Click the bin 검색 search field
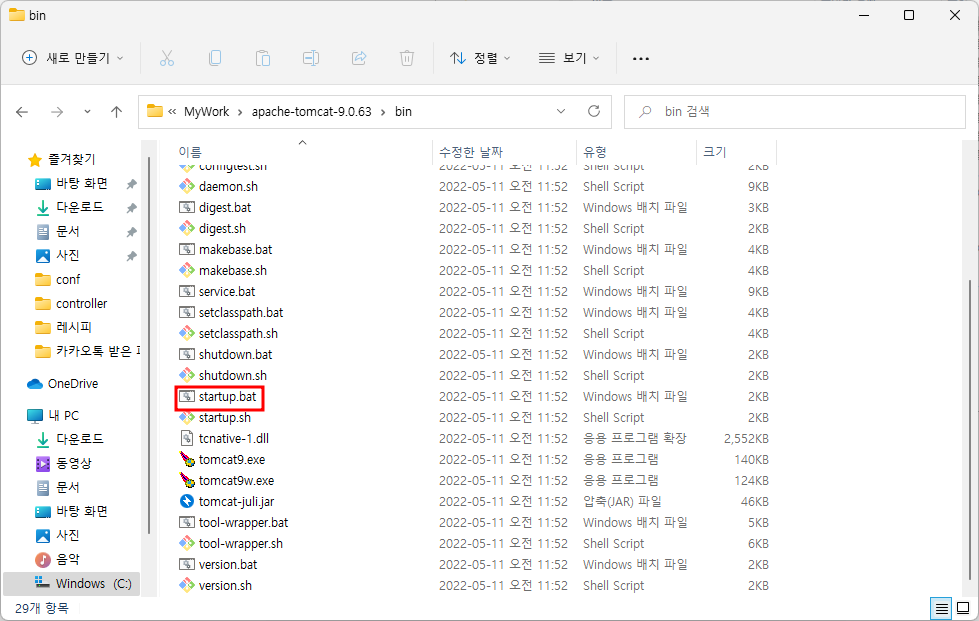The image size is (979, 621). 795,112
